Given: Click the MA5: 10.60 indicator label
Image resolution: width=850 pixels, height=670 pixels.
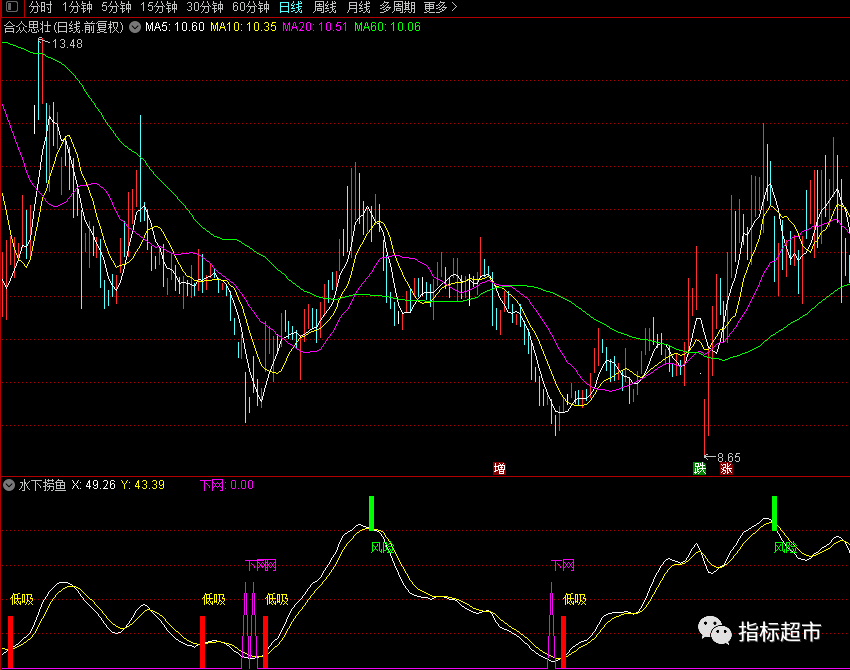Looking at the screenshot, I should pyautogui.click(x=175, y=27).
